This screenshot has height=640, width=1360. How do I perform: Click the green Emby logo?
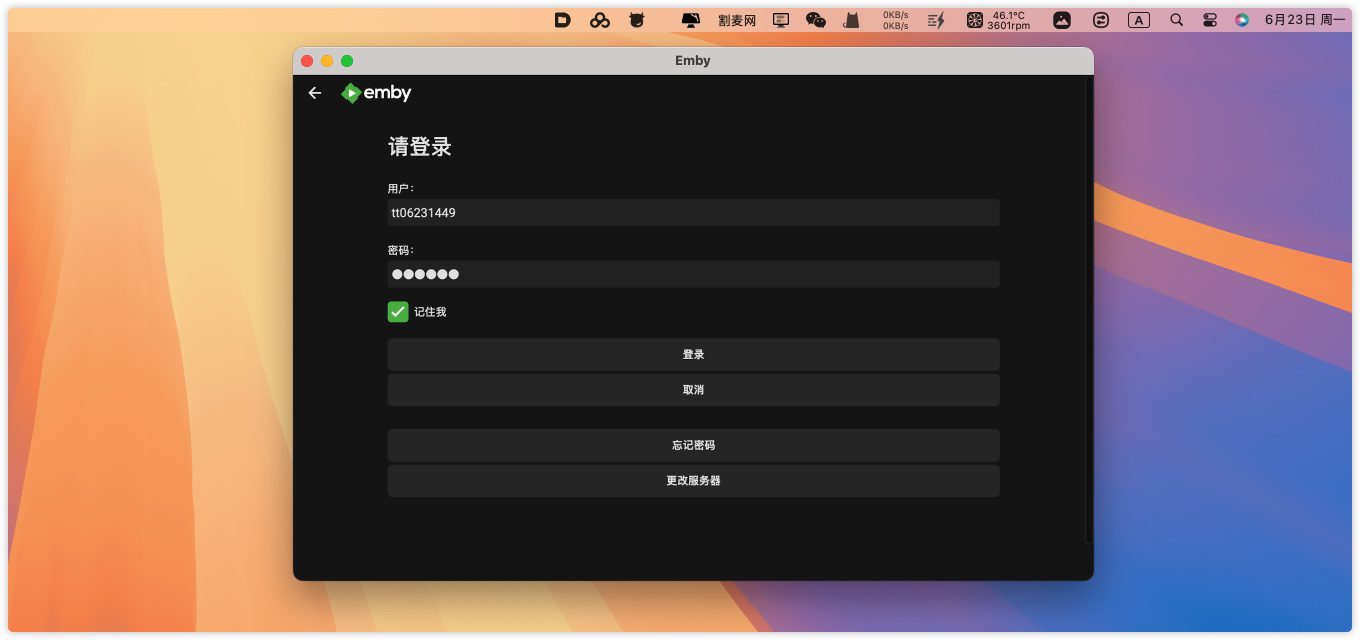[x=376, y=93]
